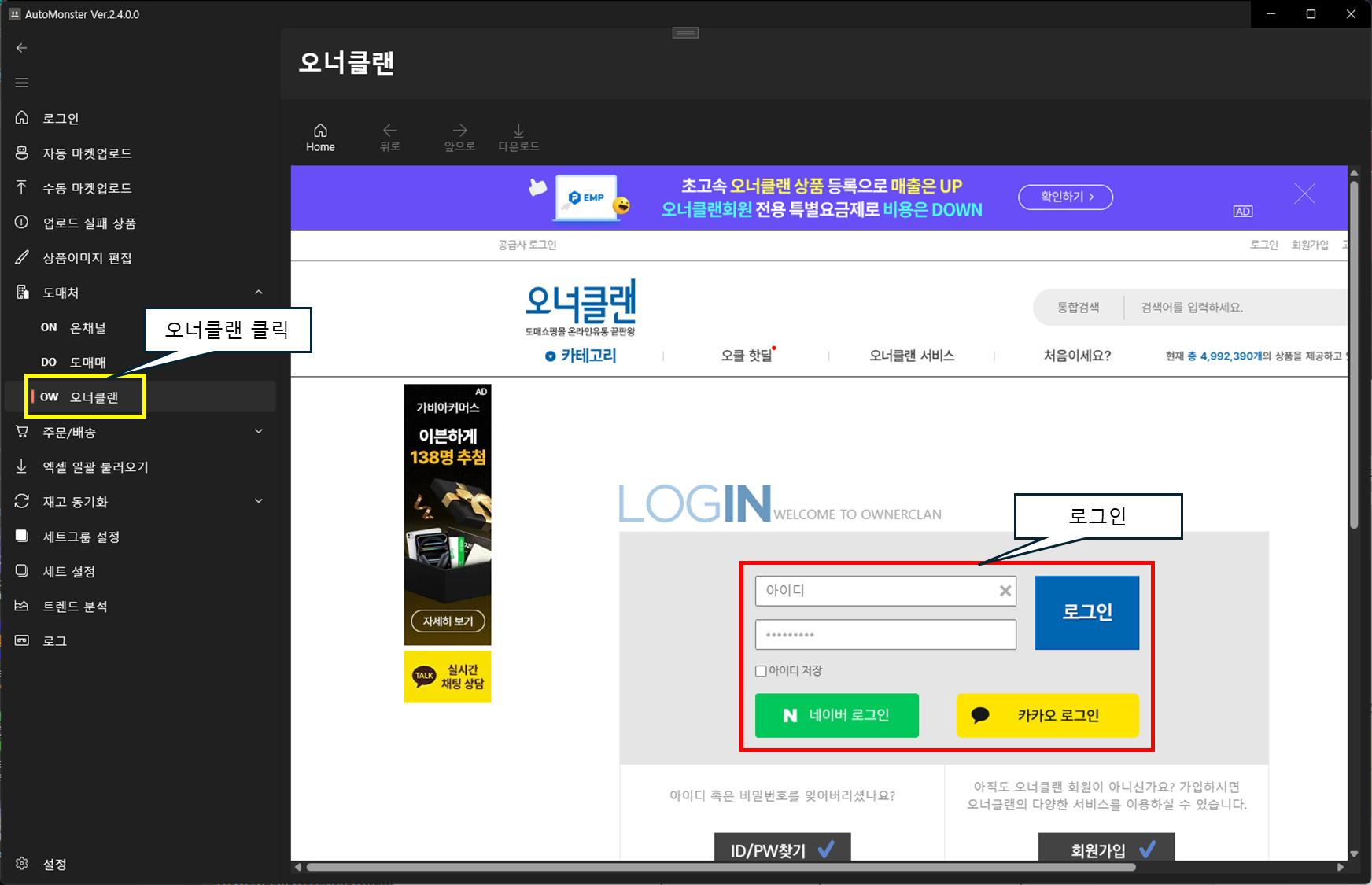The height and width of the screenshot is (885, 1372).
Task: Click 확인하기 button on purple banner
Action: (1065, 197)
